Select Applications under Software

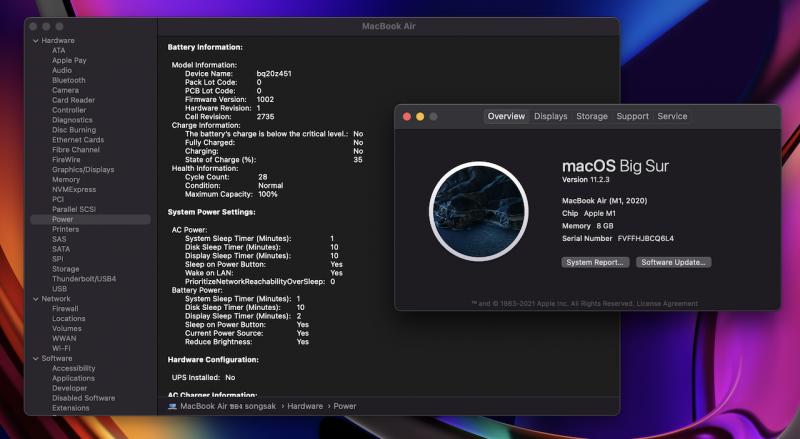click(73, 378)
